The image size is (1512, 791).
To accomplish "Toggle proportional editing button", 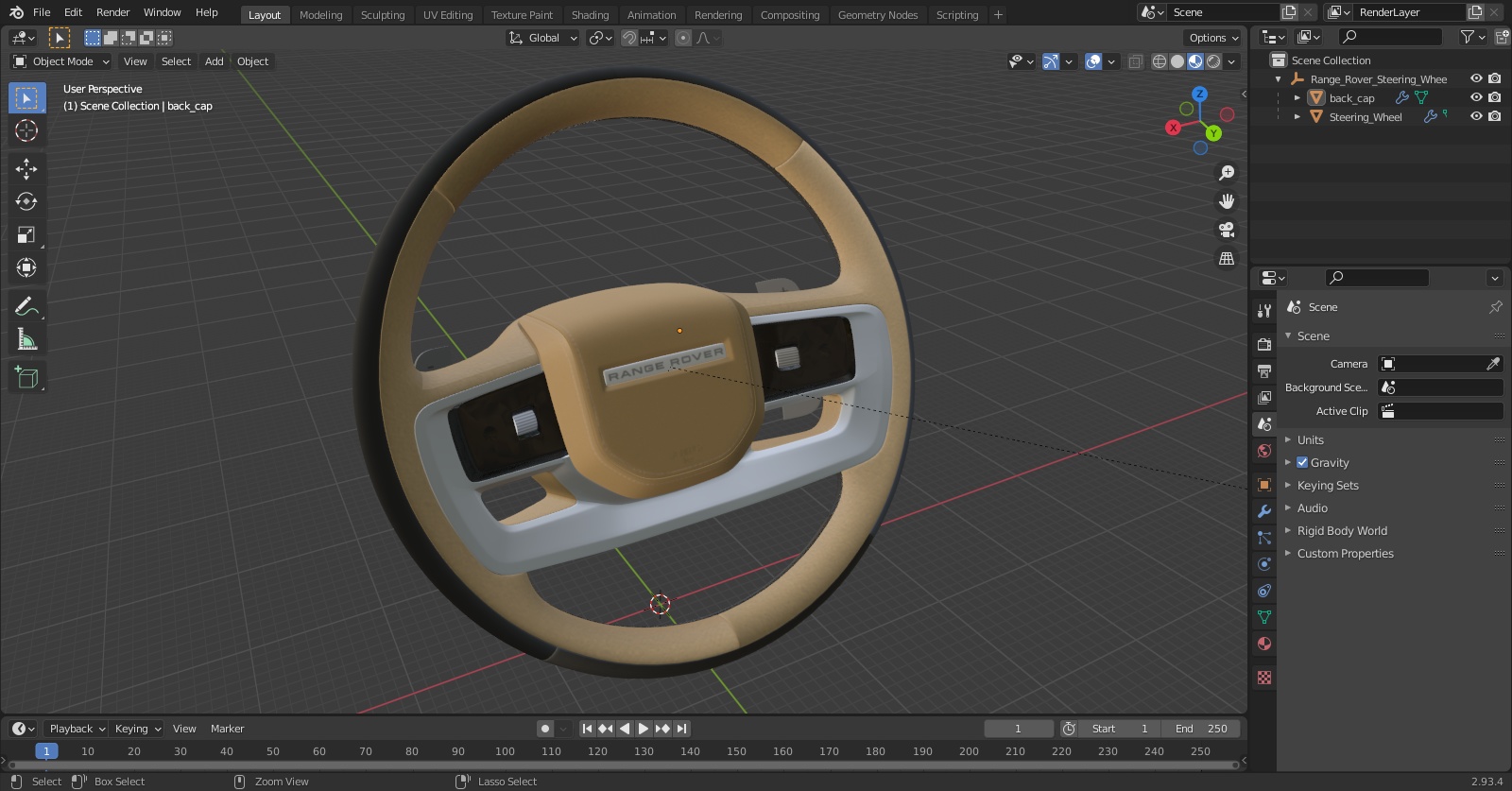I will (683, 38).
